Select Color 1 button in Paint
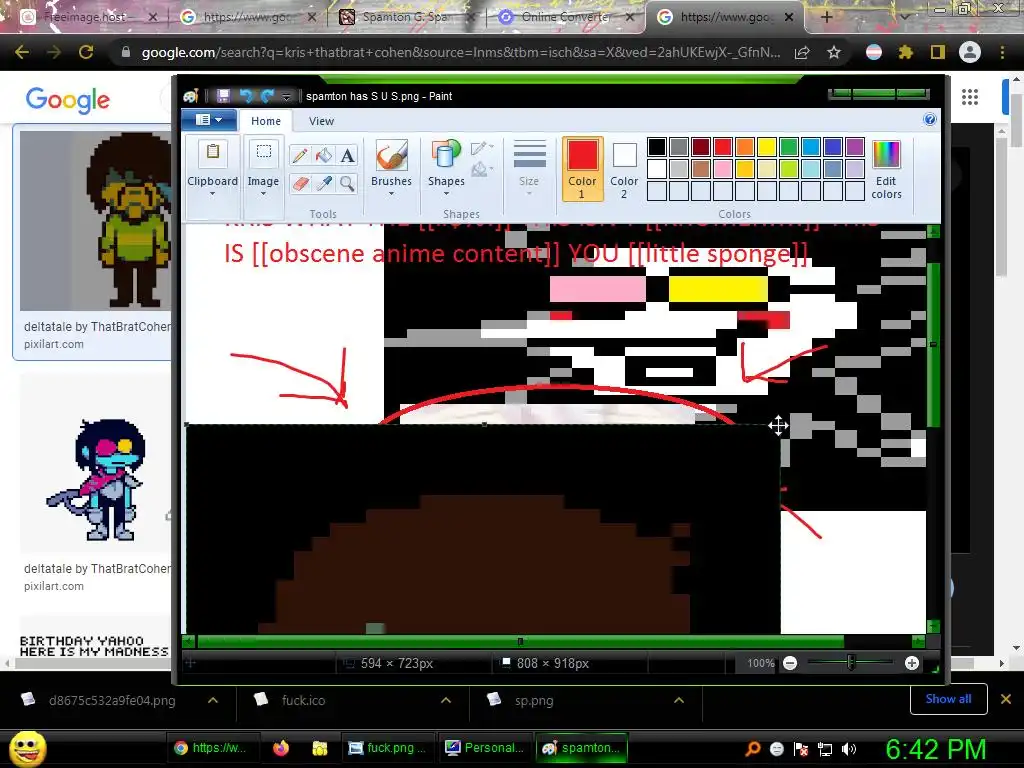 click(x=582, y=168)
